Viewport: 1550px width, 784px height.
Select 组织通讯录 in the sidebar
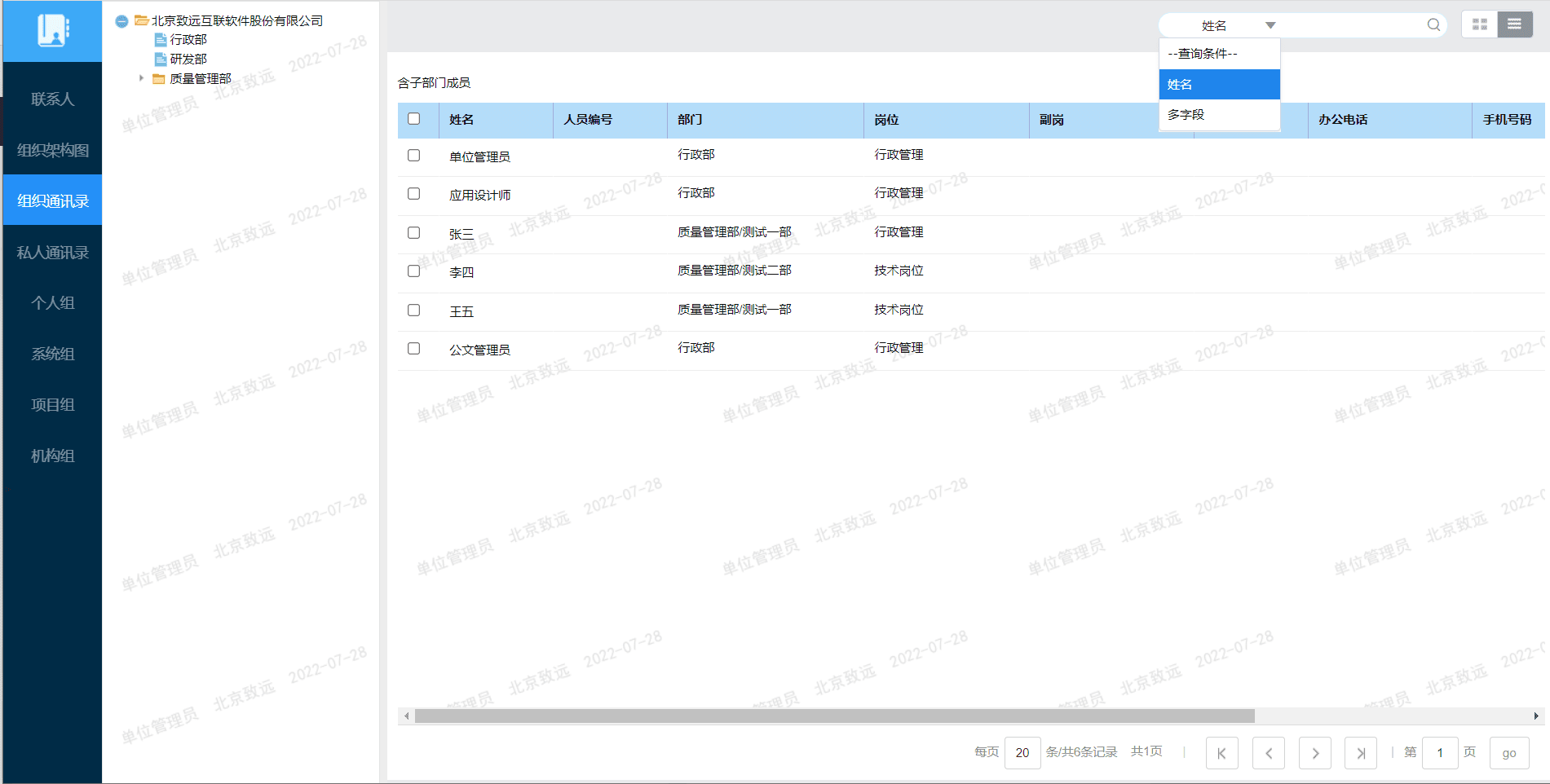(52, 200)
